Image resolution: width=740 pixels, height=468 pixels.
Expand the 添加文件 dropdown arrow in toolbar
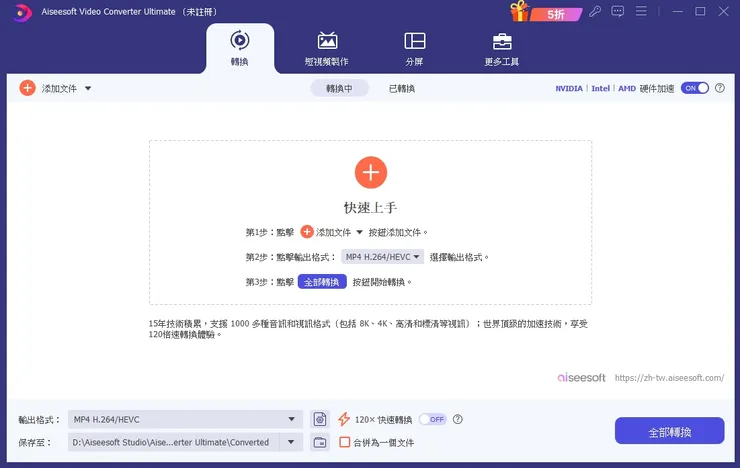(x=88, y=88)
